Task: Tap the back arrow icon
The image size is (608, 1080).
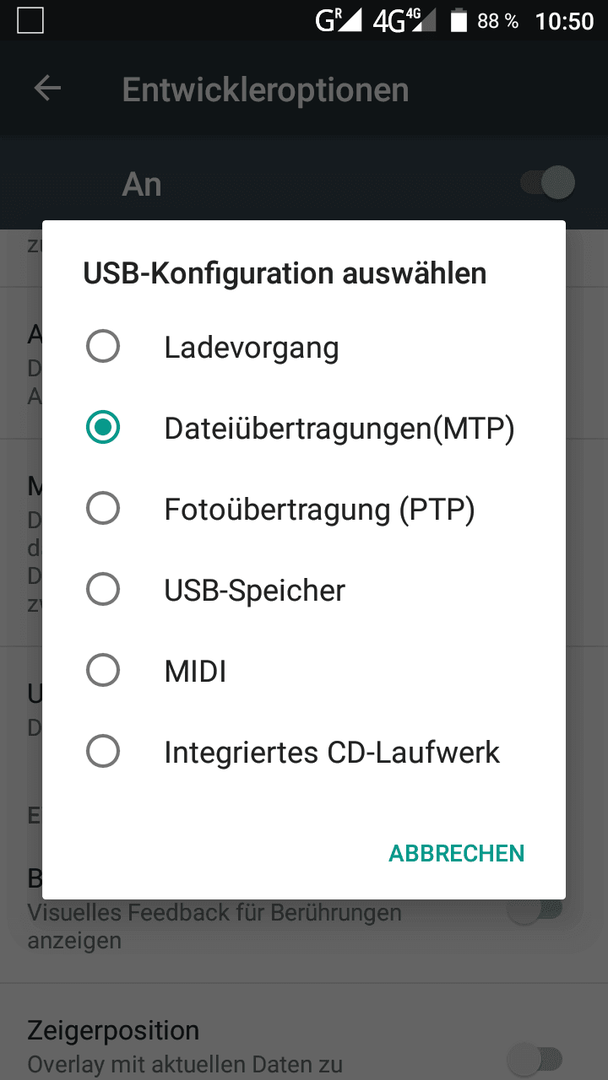Action: (x=48, y=88)
